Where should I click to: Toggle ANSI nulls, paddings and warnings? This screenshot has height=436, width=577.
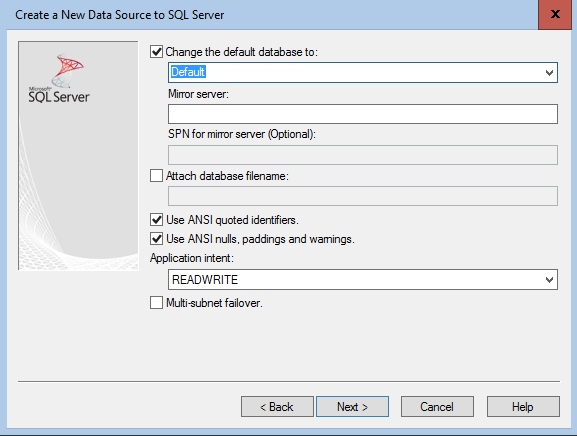156,239
